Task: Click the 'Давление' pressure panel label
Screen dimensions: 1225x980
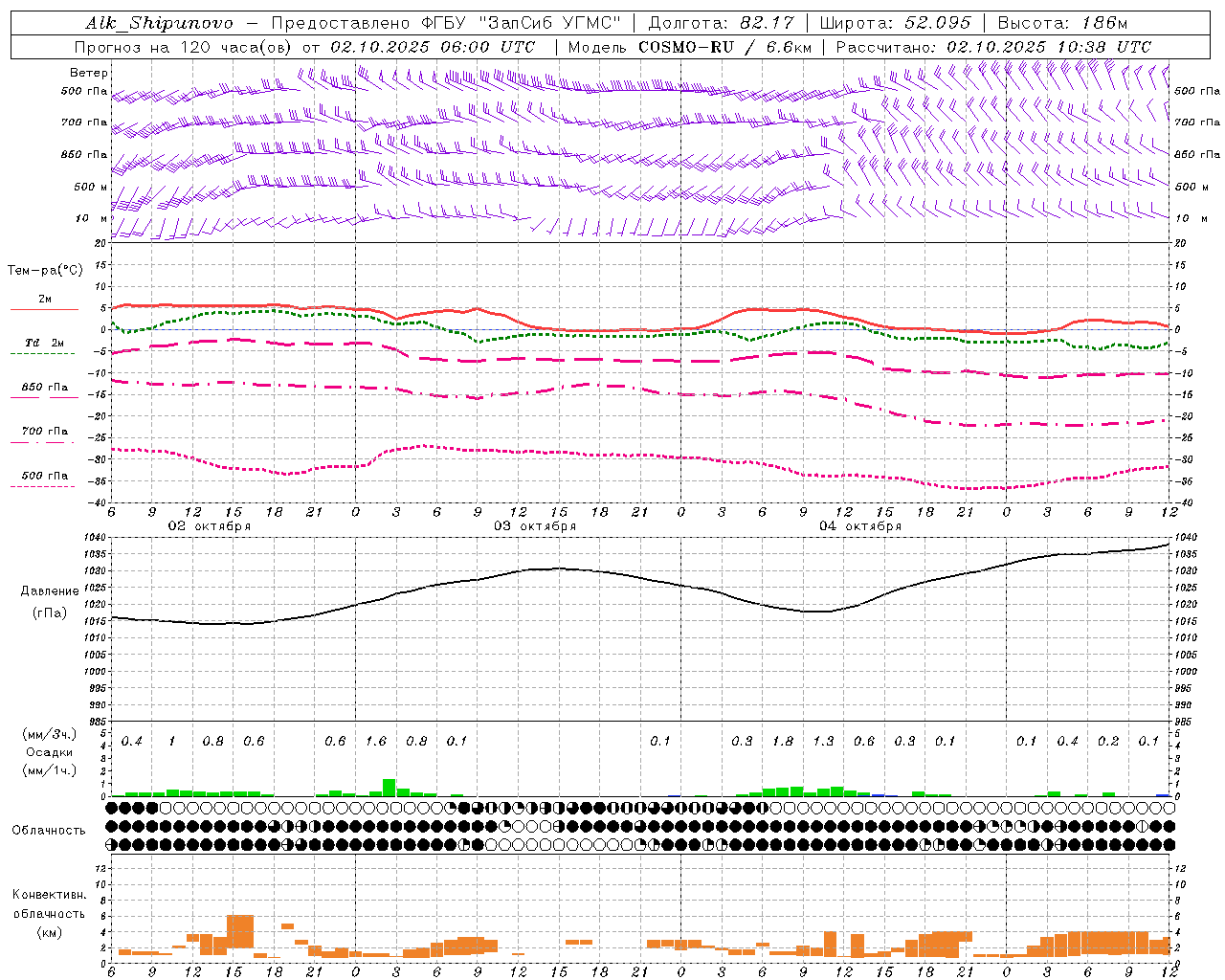Action: (x=50, y=591)
